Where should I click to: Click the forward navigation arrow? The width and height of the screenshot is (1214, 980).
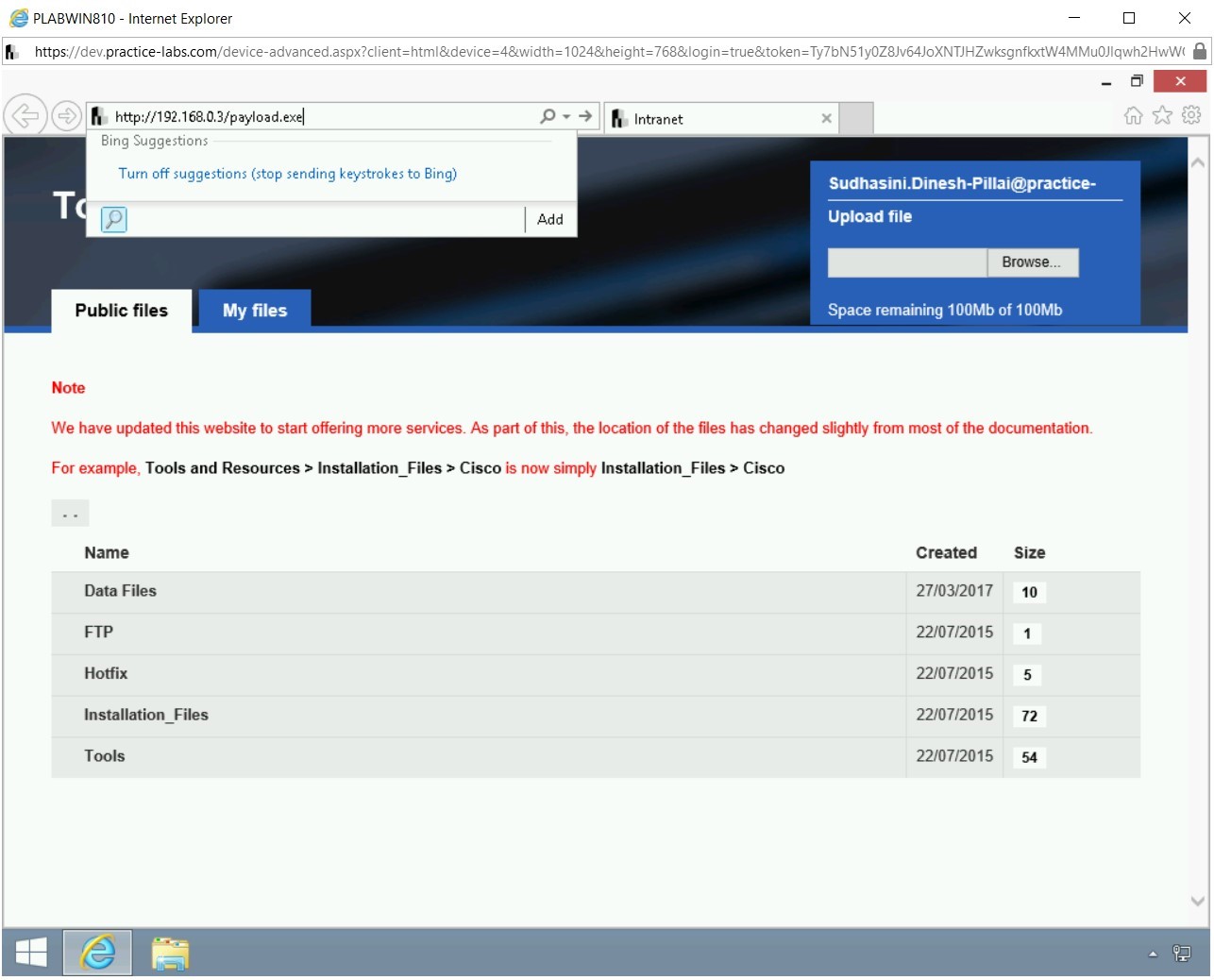pos(66,115)
